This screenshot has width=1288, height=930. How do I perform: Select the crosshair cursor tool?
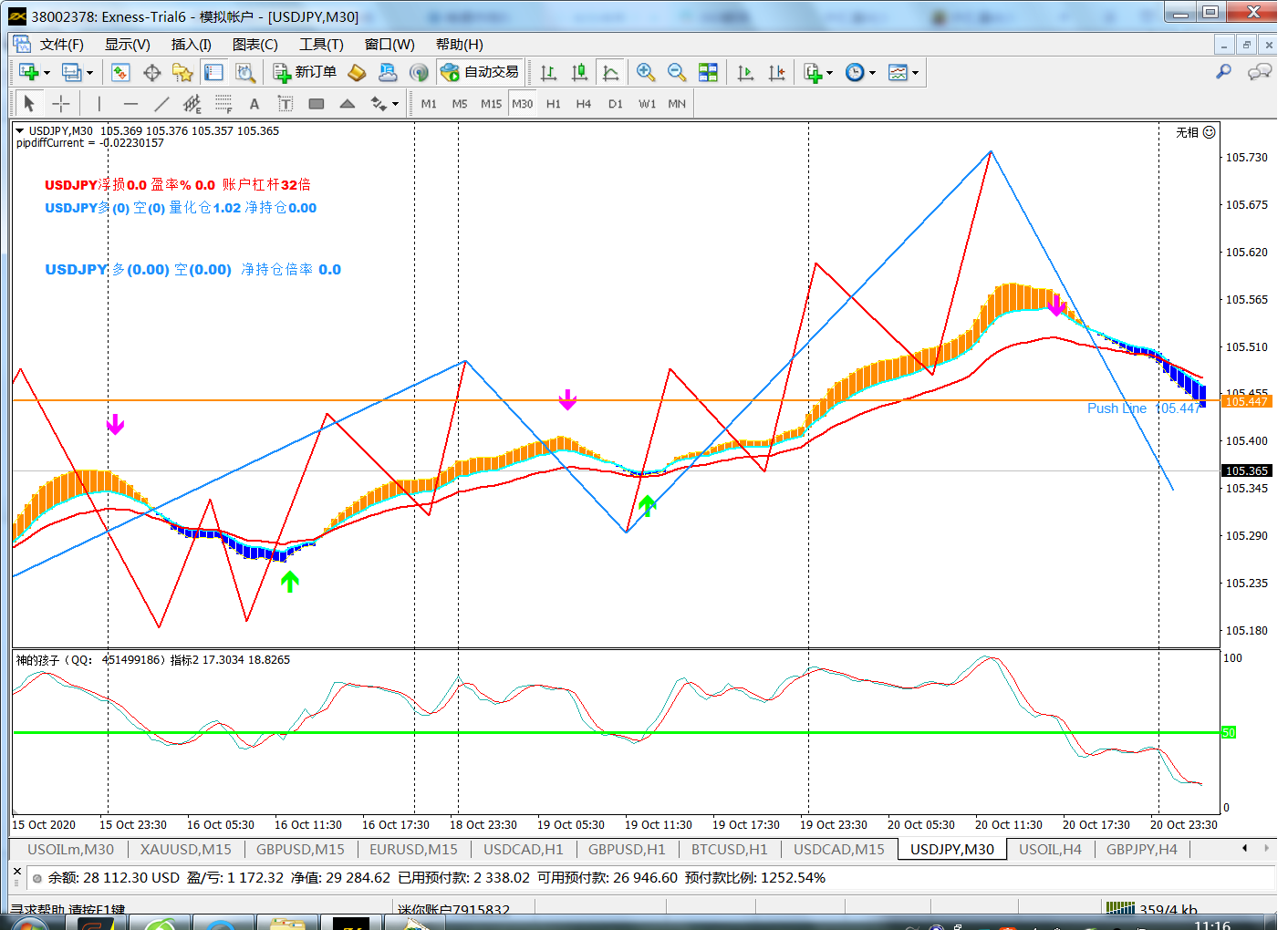coord(60,104)
